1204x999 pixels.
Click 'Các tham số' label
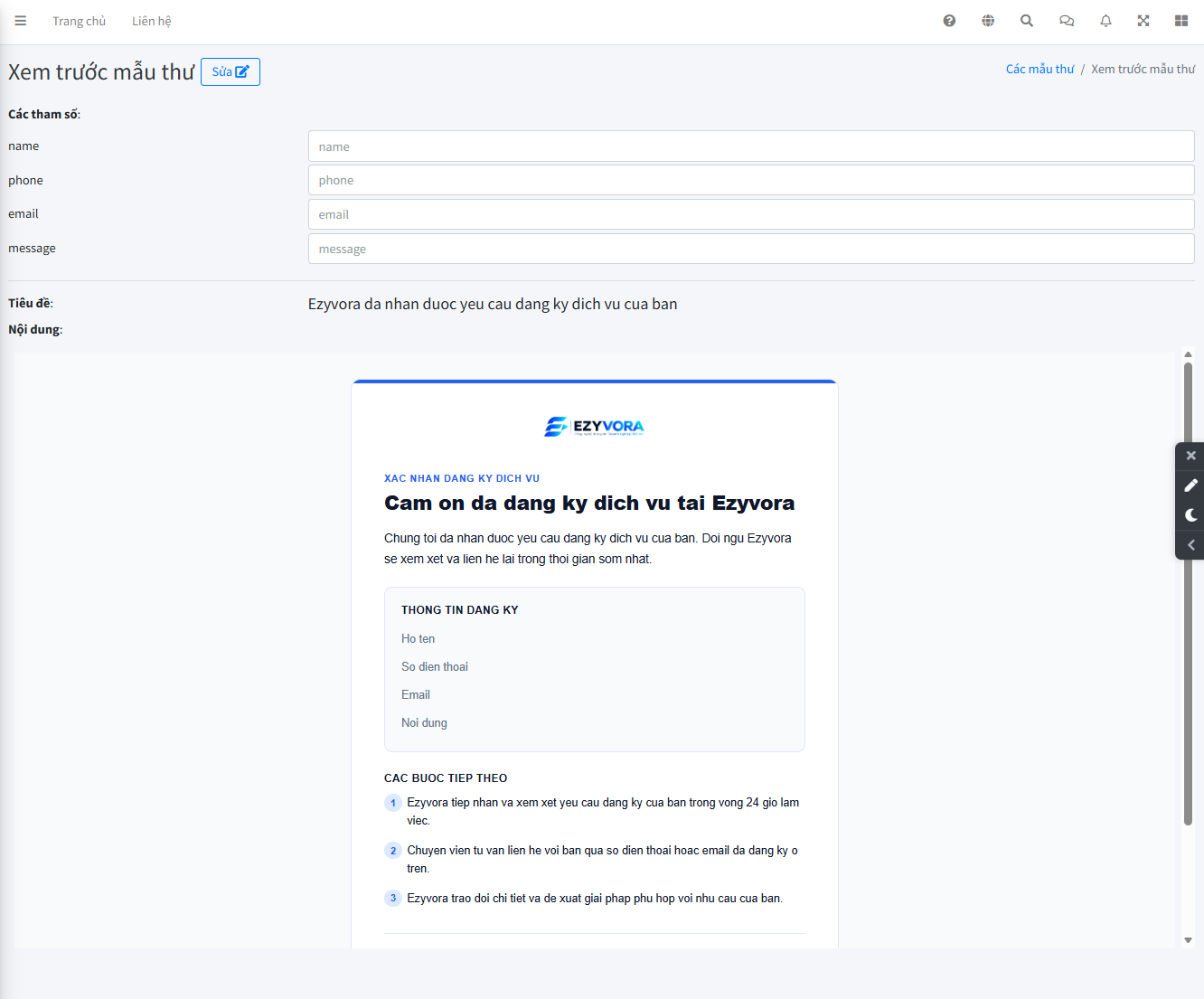tap(44, 114)
